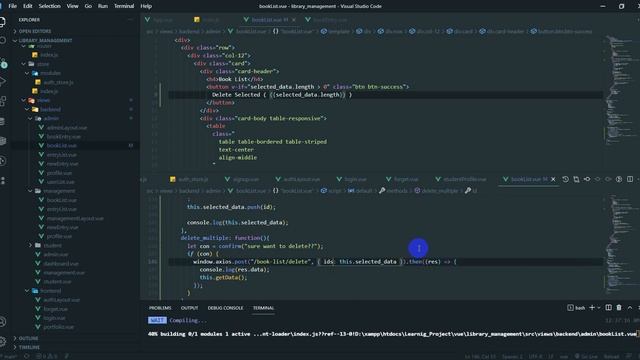Click the new terminal plus icon
The height and width of the screenshot is (360, 640).
click(x=592, y=308)
